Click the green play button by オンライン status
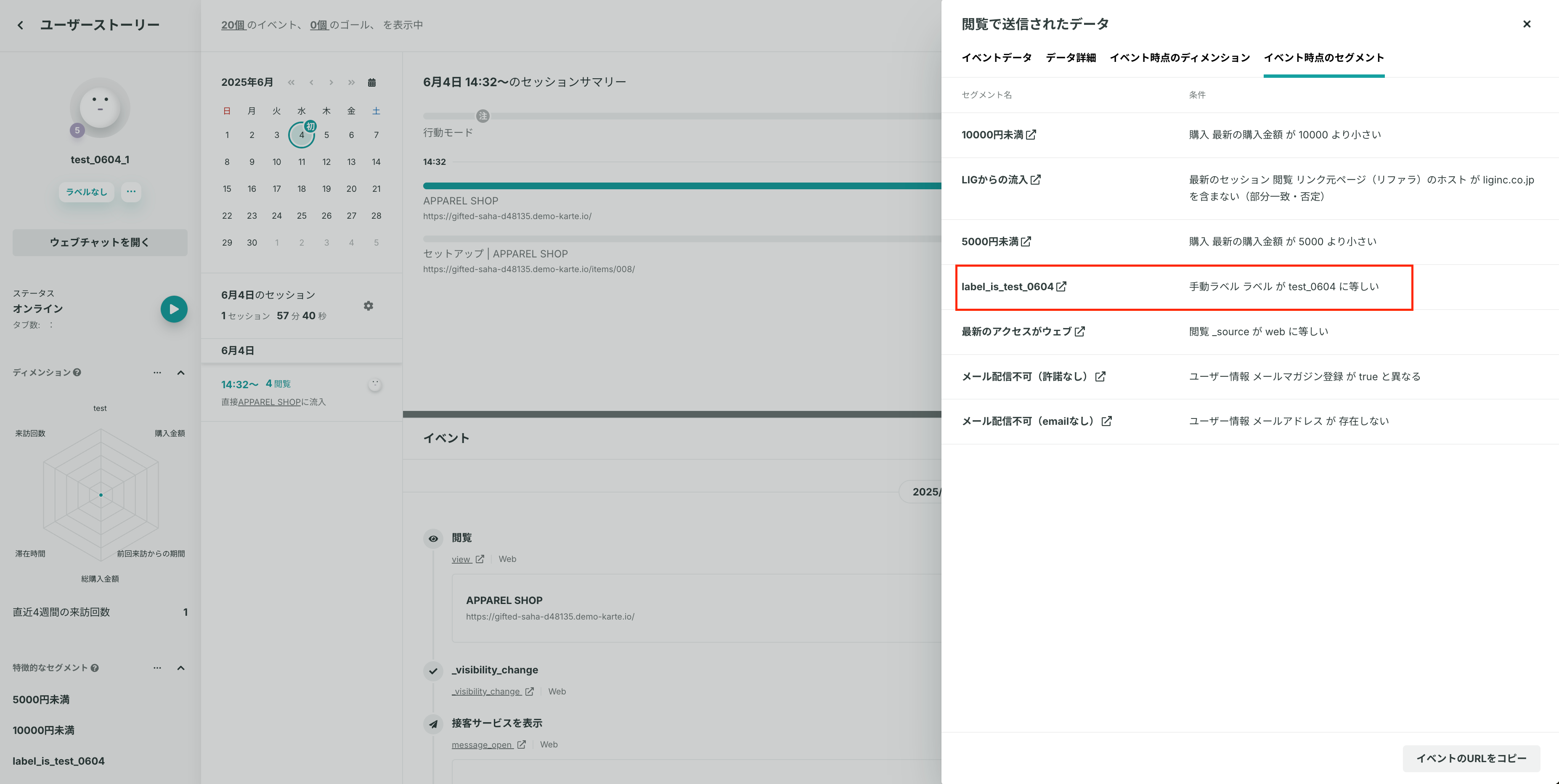Image resolution: width=1559 pixels, height=784 pixels. click(174, 309)
